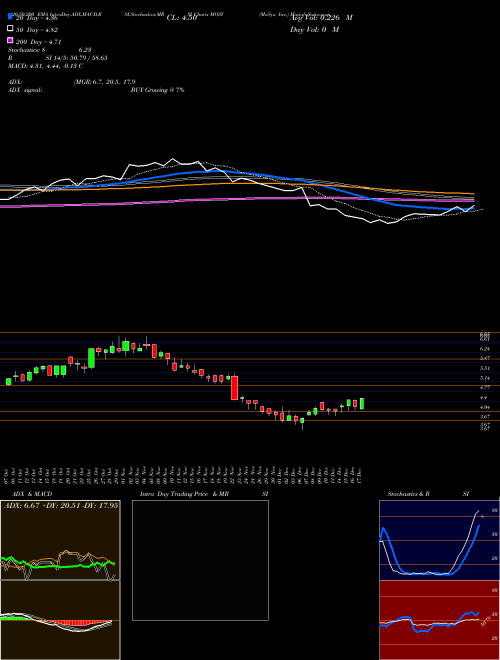Click the 'Avg Vol: 0.226 M' text
The height and width of the screenshot is (660, 500).
tap(321, 18)
